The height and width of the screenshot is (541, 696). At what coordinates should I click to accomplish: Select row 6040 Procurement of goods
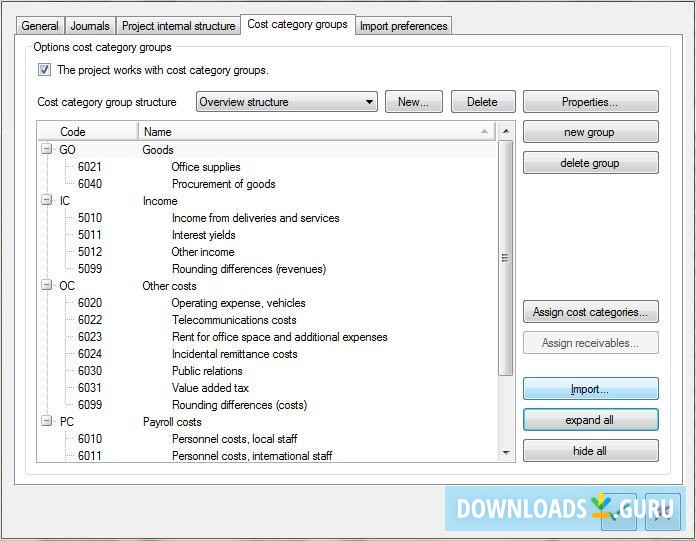[266, 184]
